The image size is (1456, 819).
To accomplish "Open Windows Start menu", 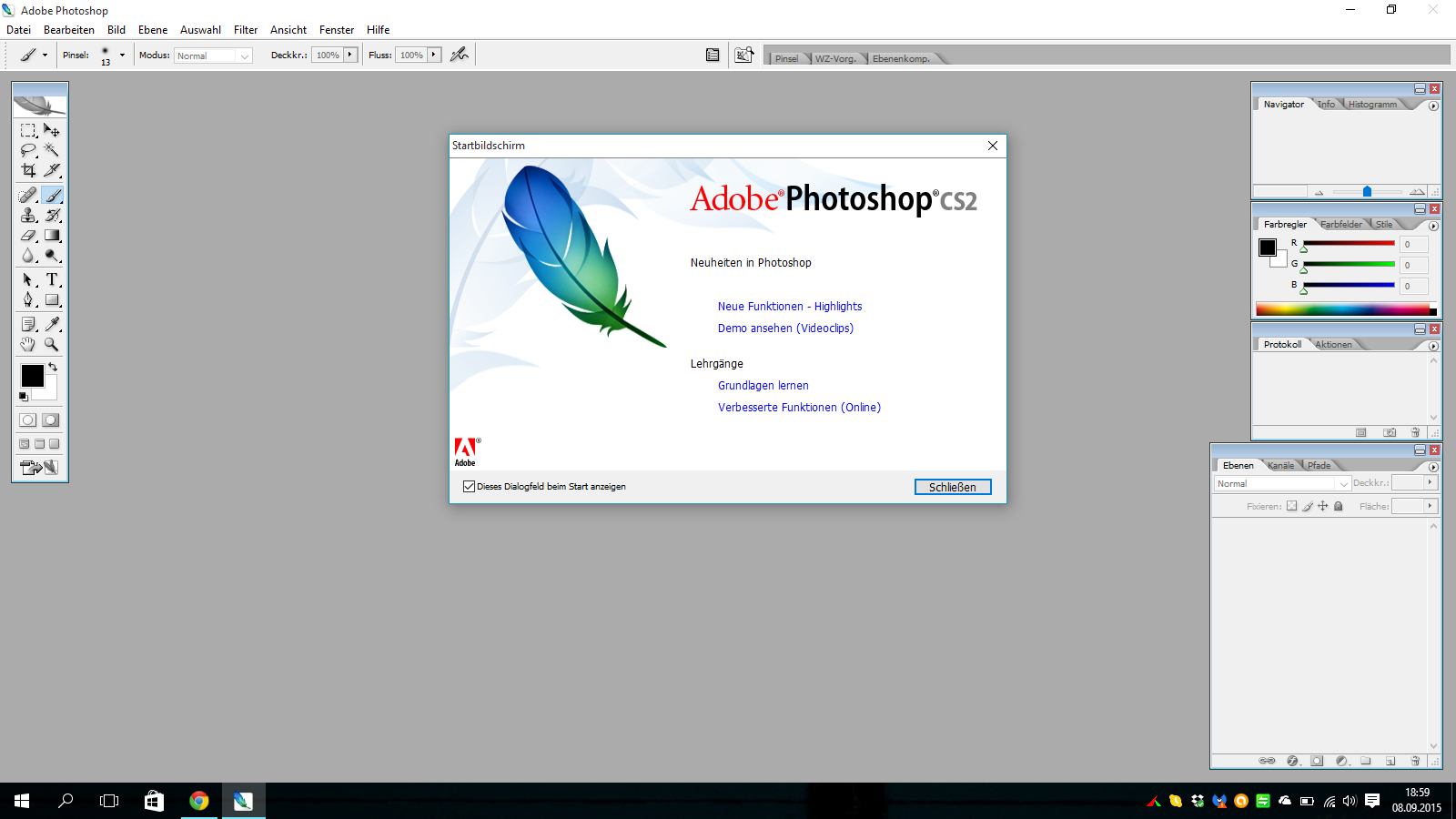I will click(x=22, y=801).
